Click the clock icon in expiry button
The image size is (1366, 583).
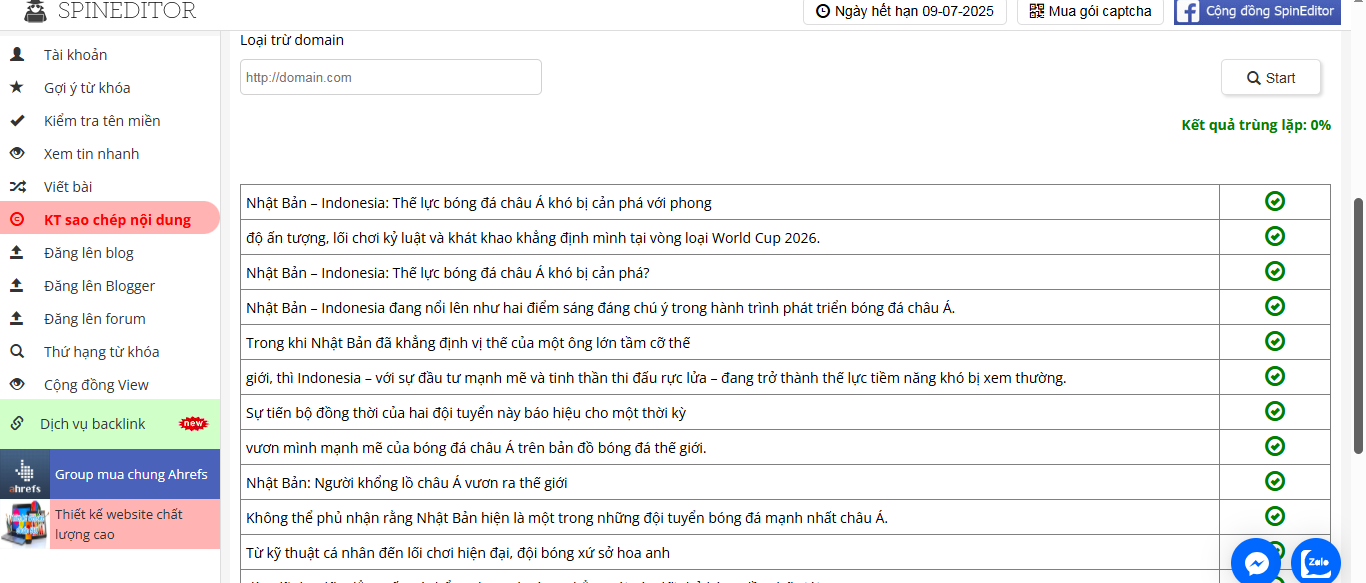tap(823, 12)
